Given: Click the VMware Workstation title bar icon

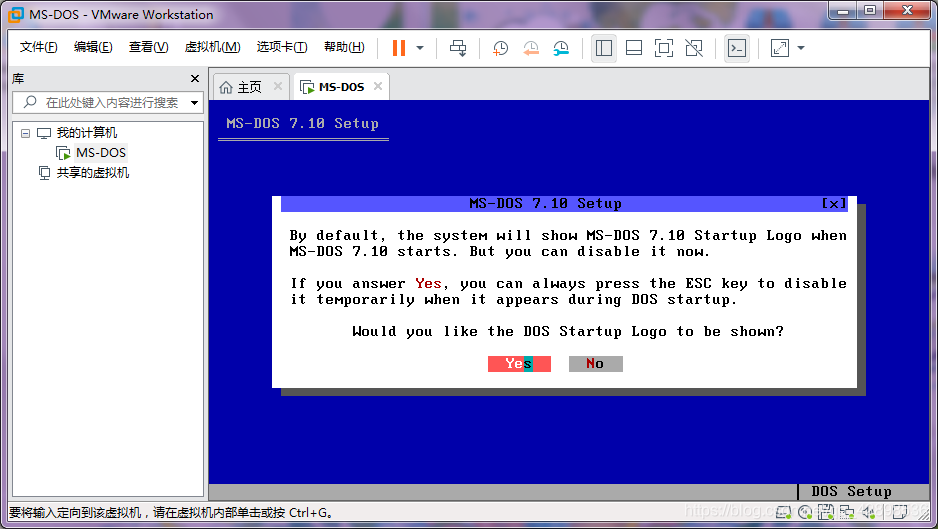Looking at the screenshot, I should 16,14.
